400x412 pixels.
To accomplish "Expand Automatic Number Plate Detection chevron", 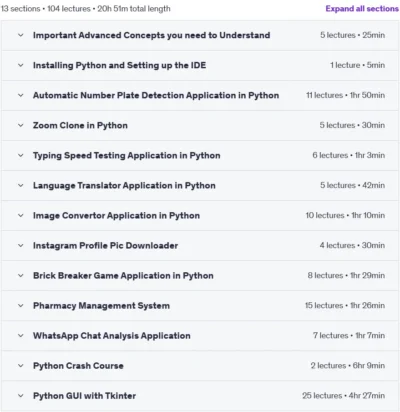I will point(21,95).
